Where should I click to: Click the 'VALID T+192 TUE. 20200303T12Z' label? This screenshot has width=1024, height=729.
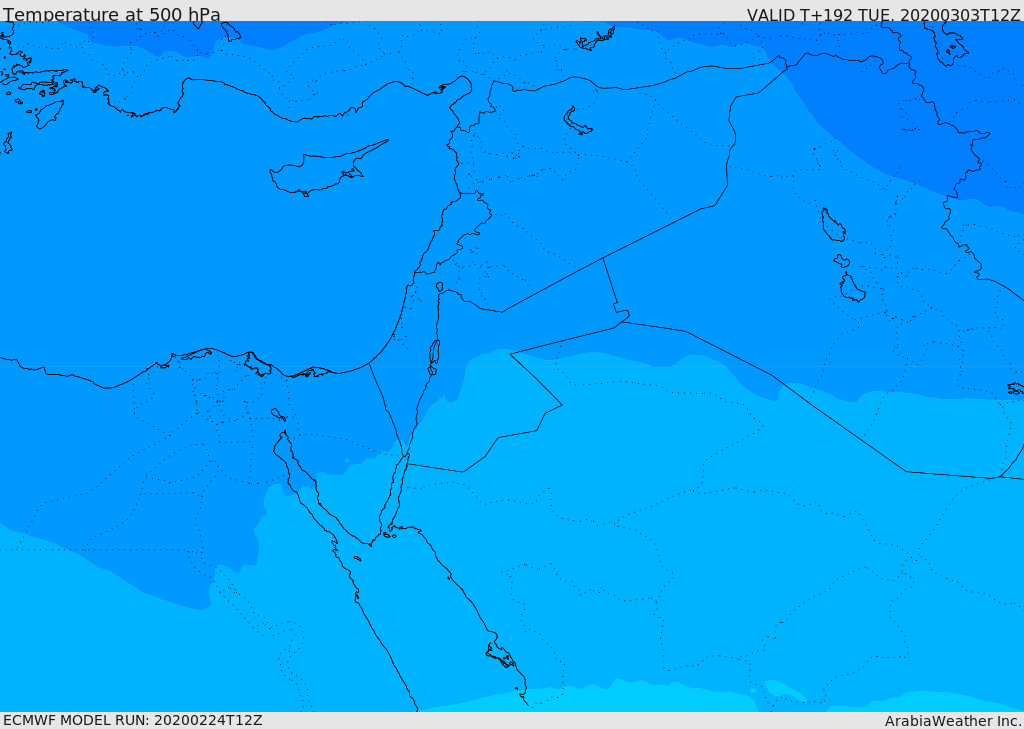[x=884, y=15]
